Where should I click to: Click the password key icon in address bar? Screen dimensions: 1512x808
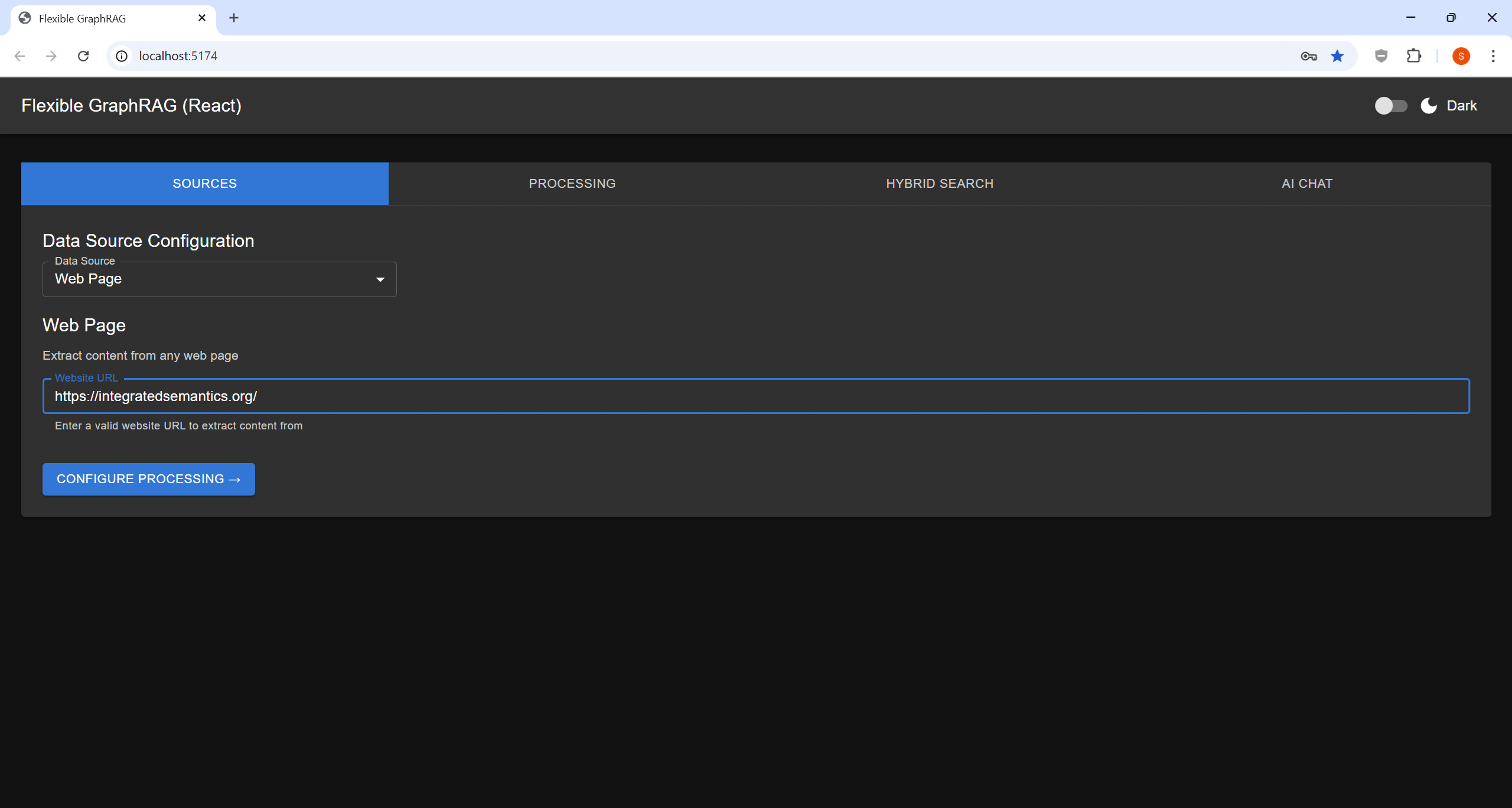[x=1308, y=56]
